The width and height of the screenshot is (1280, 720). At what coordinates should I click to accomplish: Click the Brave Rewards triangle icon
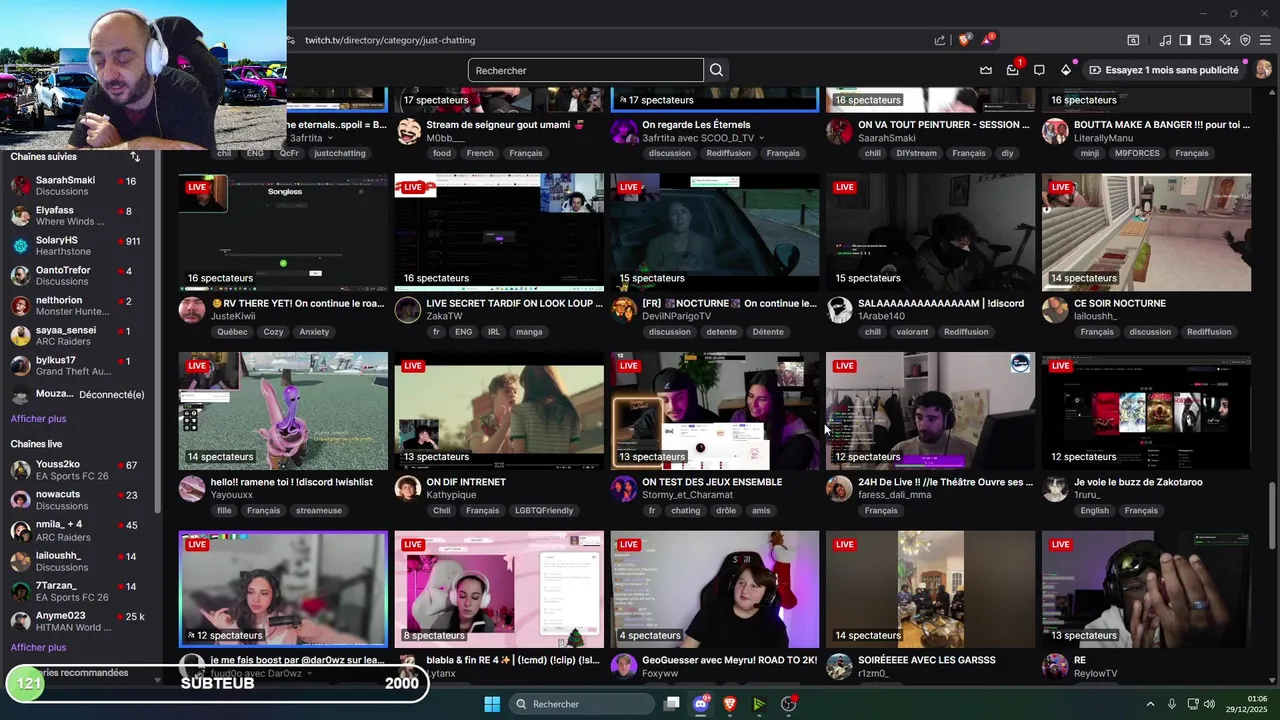(988, 40)
